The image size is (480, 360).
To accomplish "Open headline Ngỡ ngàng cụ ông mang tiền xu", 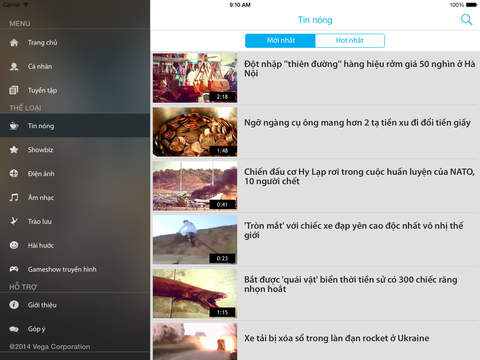I will point(357,123).
